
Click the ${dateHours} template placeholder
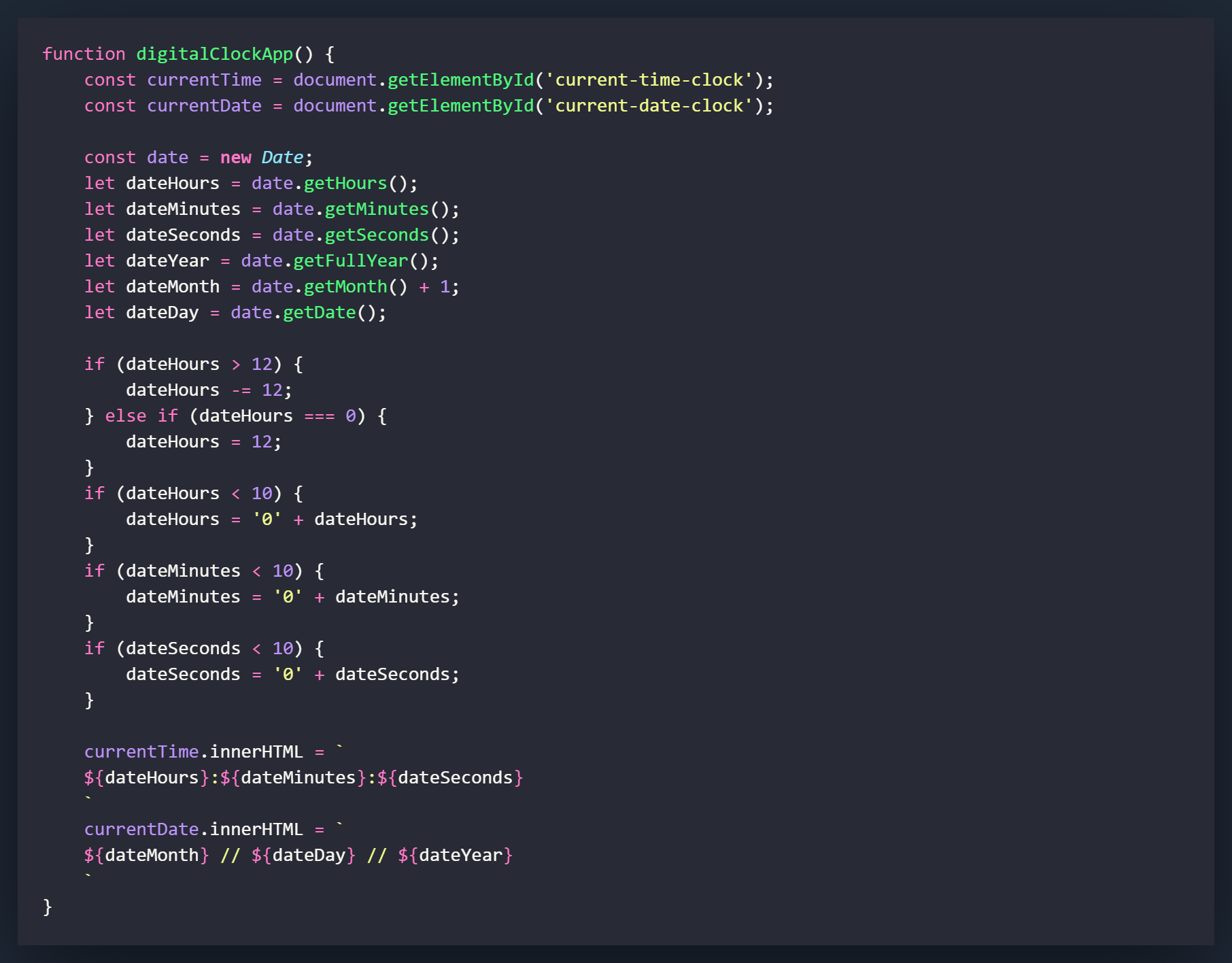[147, 778]
